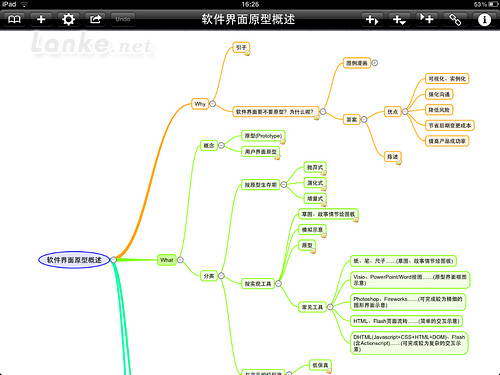
Task: Open settings with the gear icon
Action: coord(68,19)
